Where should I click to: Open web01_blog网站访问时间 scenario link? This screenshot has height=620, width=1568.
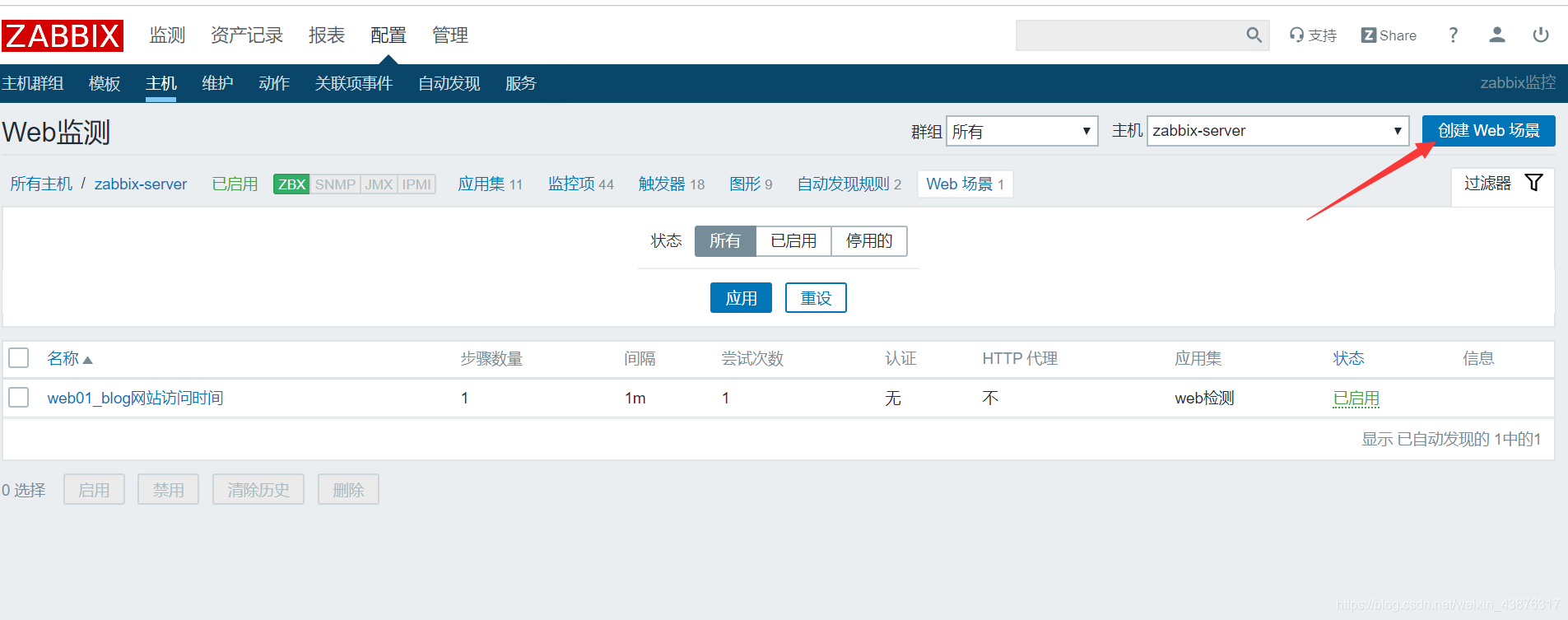[x=136, y=399]
